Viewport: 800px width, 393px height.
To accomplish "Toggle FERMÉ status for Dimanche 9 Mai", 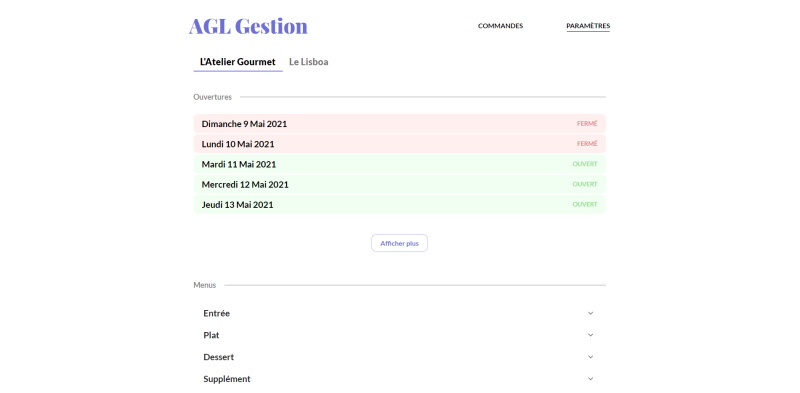I will point(587,124).
